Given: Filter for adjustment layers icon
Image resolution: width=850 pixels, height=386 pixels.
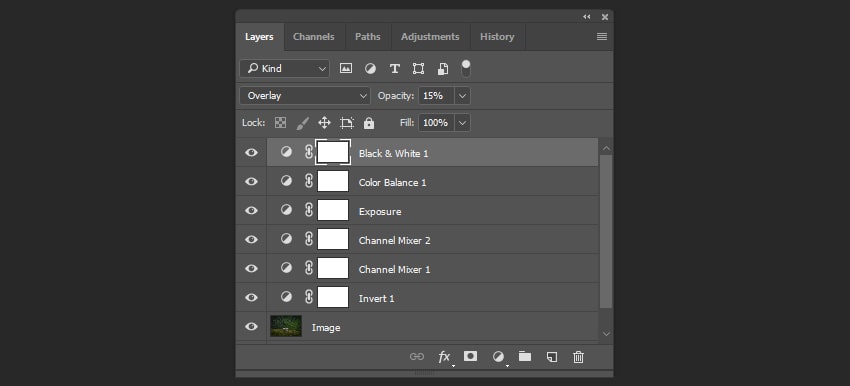Looking at the screenshot, I should pos(370,68).
